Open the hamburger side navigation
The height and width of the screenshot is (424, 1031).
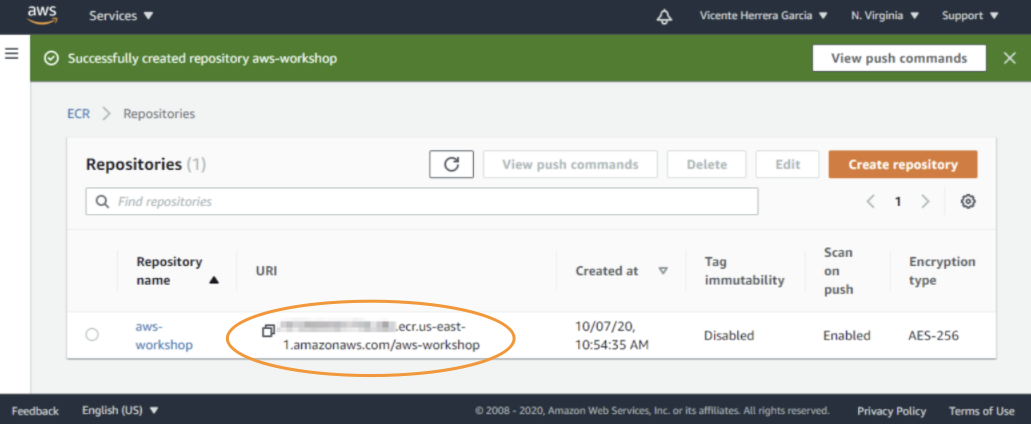coord(11,53)
